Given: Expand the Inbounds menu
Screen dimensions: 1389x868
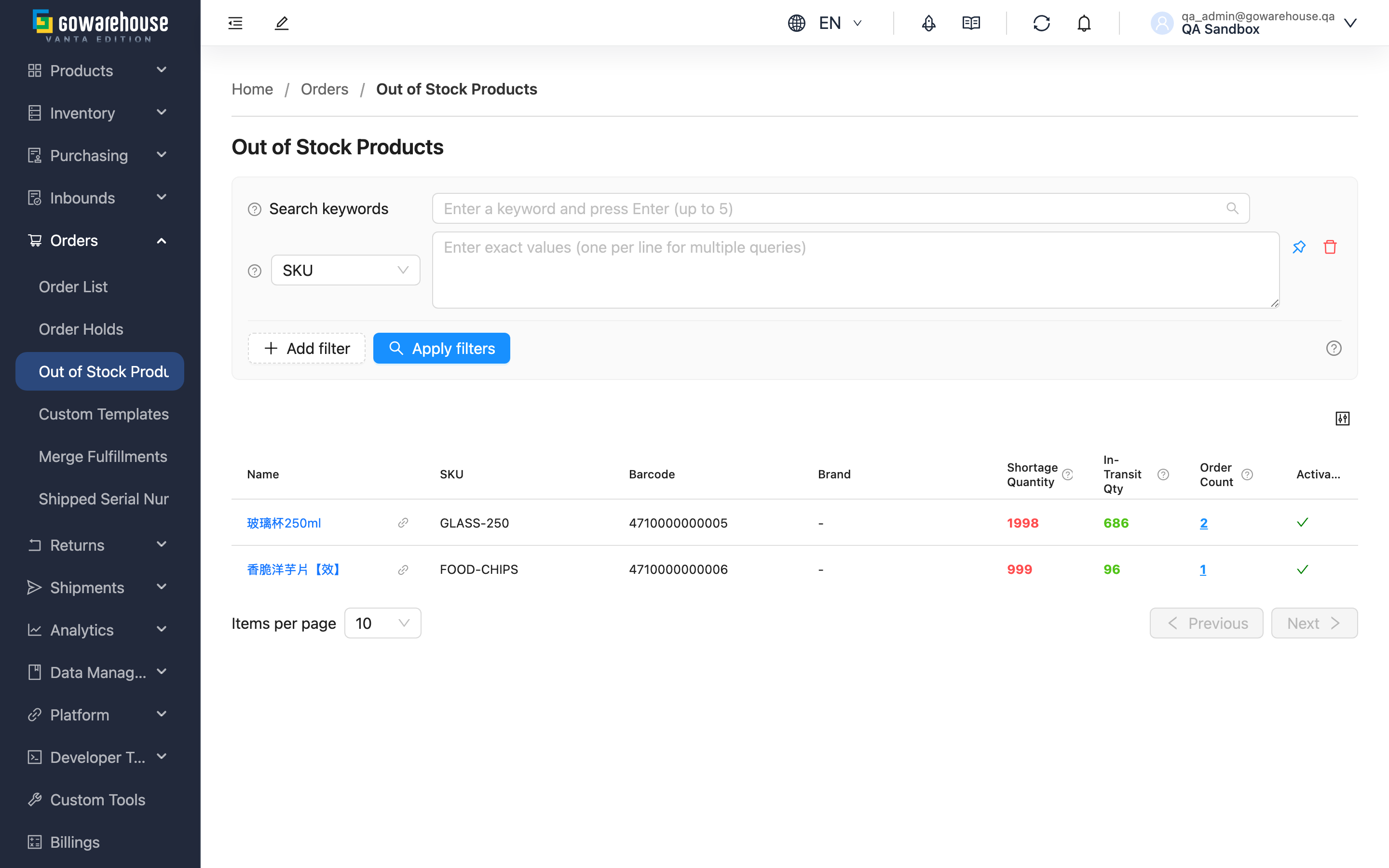Looking at the screenshot, I should point(100,198).
